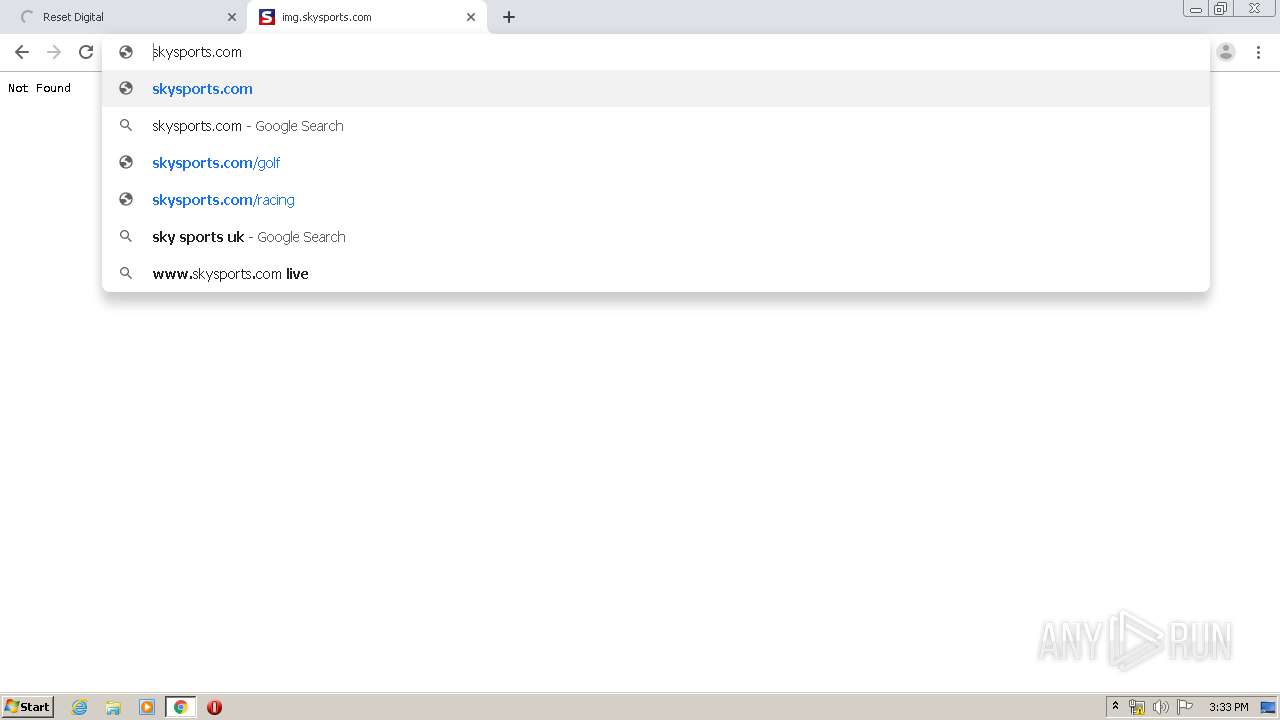Open the three-dot Chrome menu
This screenshot has height=720, width=1280.
point(1258,52)
